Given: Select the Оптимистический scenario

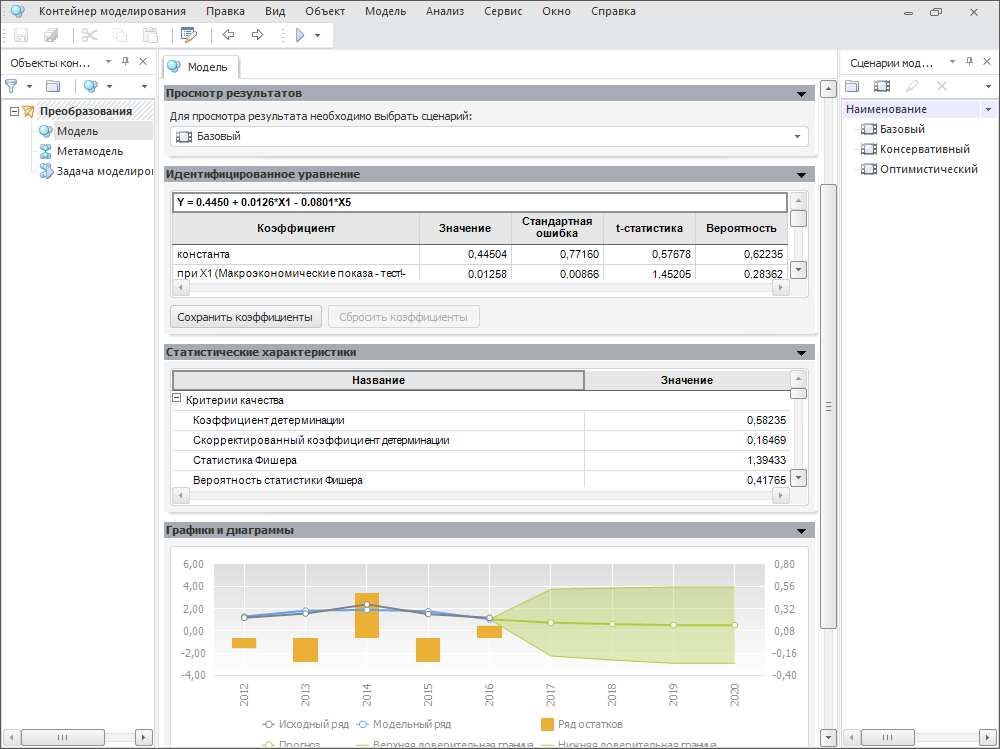Looking at the screenshot, I should pyautogui.click(x=928, y=169).
